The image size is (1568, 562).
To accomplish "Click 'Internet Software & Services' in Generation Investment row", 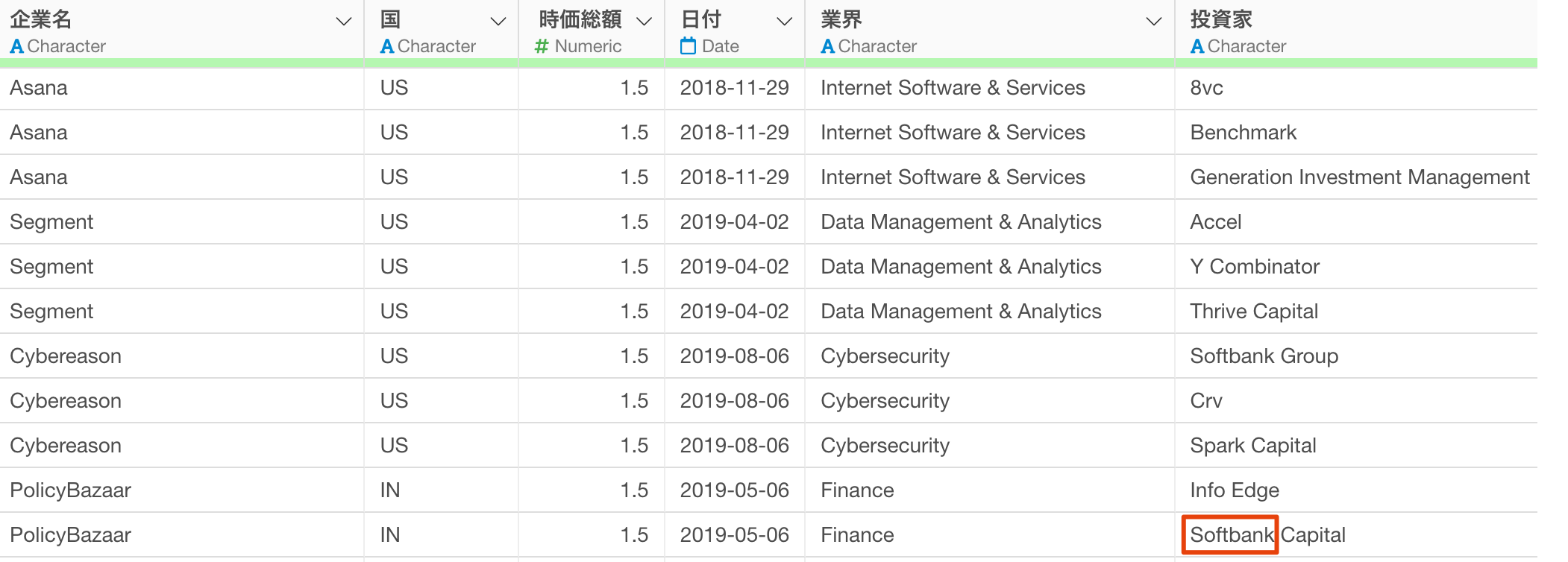I will point(953,177).
